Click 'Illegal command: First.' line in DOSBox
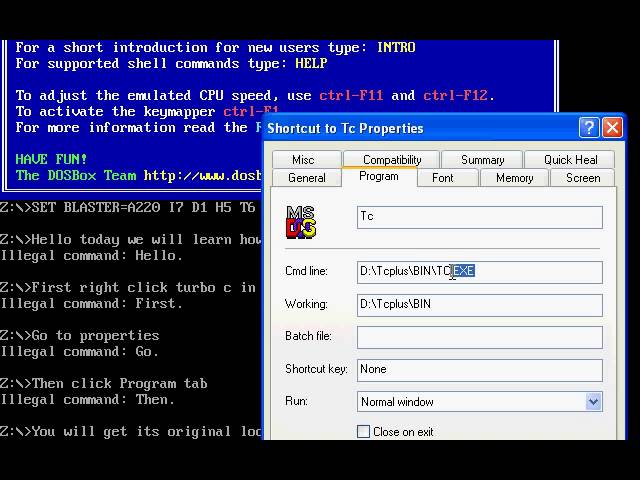Screen dimensions: 640x480 click(91, 304)
